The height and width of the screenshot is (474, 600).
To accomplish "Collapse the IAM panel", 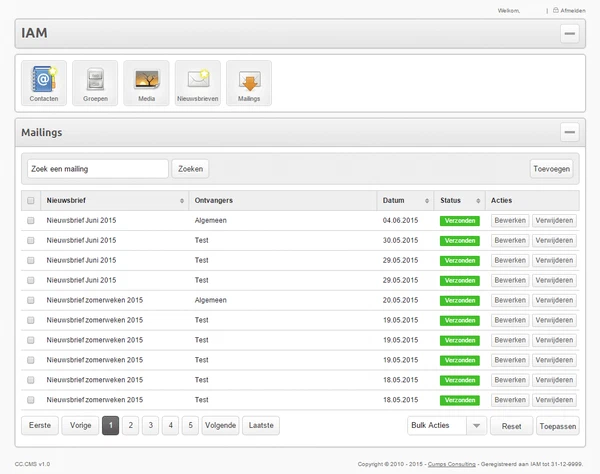I will pyautogui.click(x=569, y=33).
